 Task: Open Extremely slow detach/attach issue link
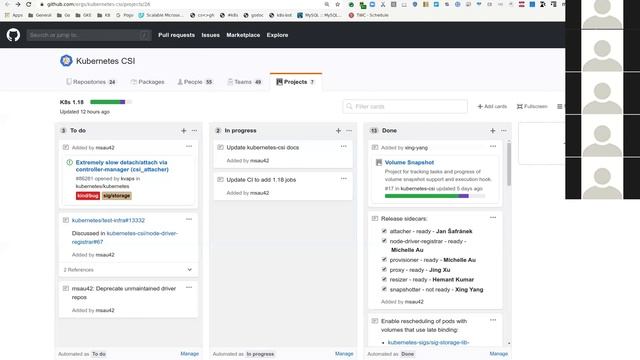[122, 166]
